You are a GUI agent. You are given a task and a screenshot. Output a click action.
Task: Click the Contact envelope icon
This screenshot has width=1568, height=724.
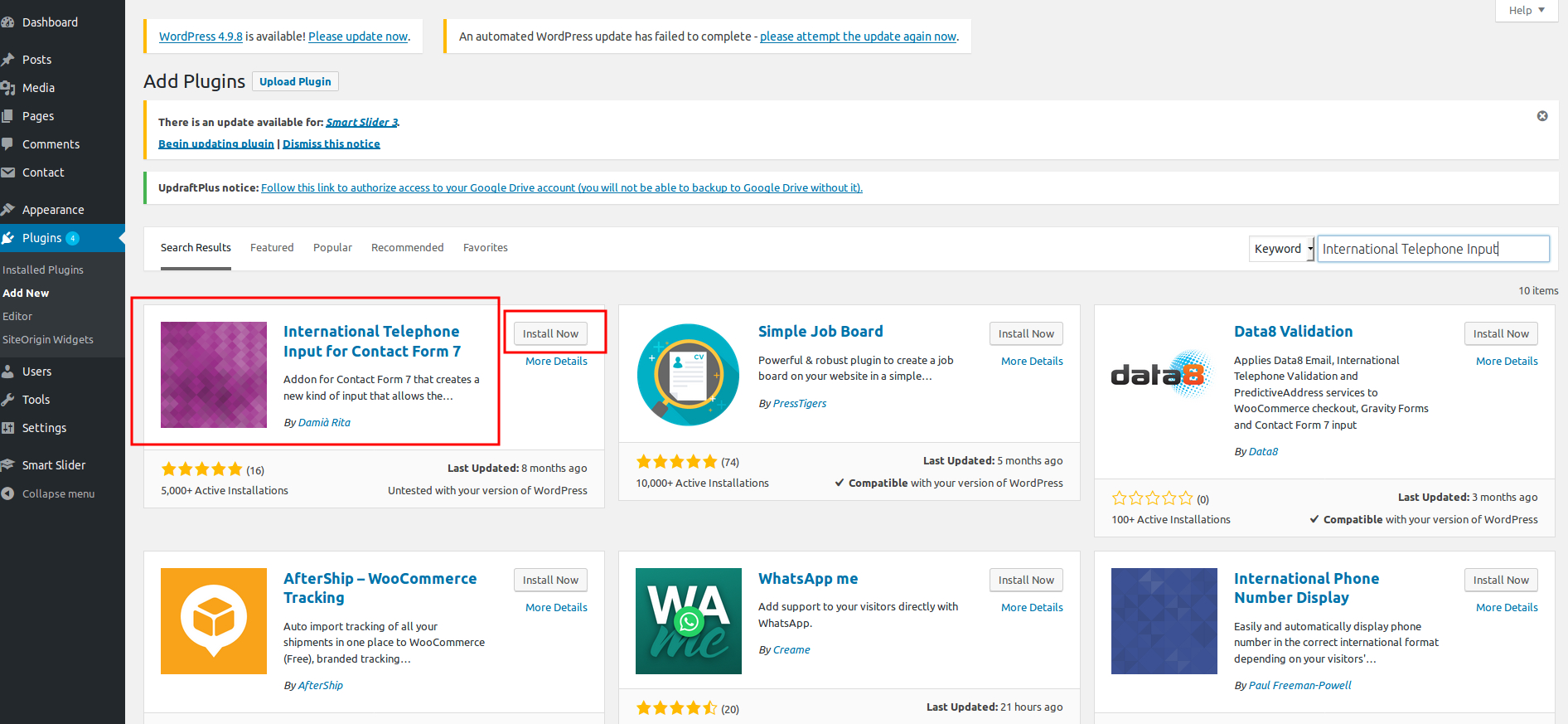coord(7,172)
